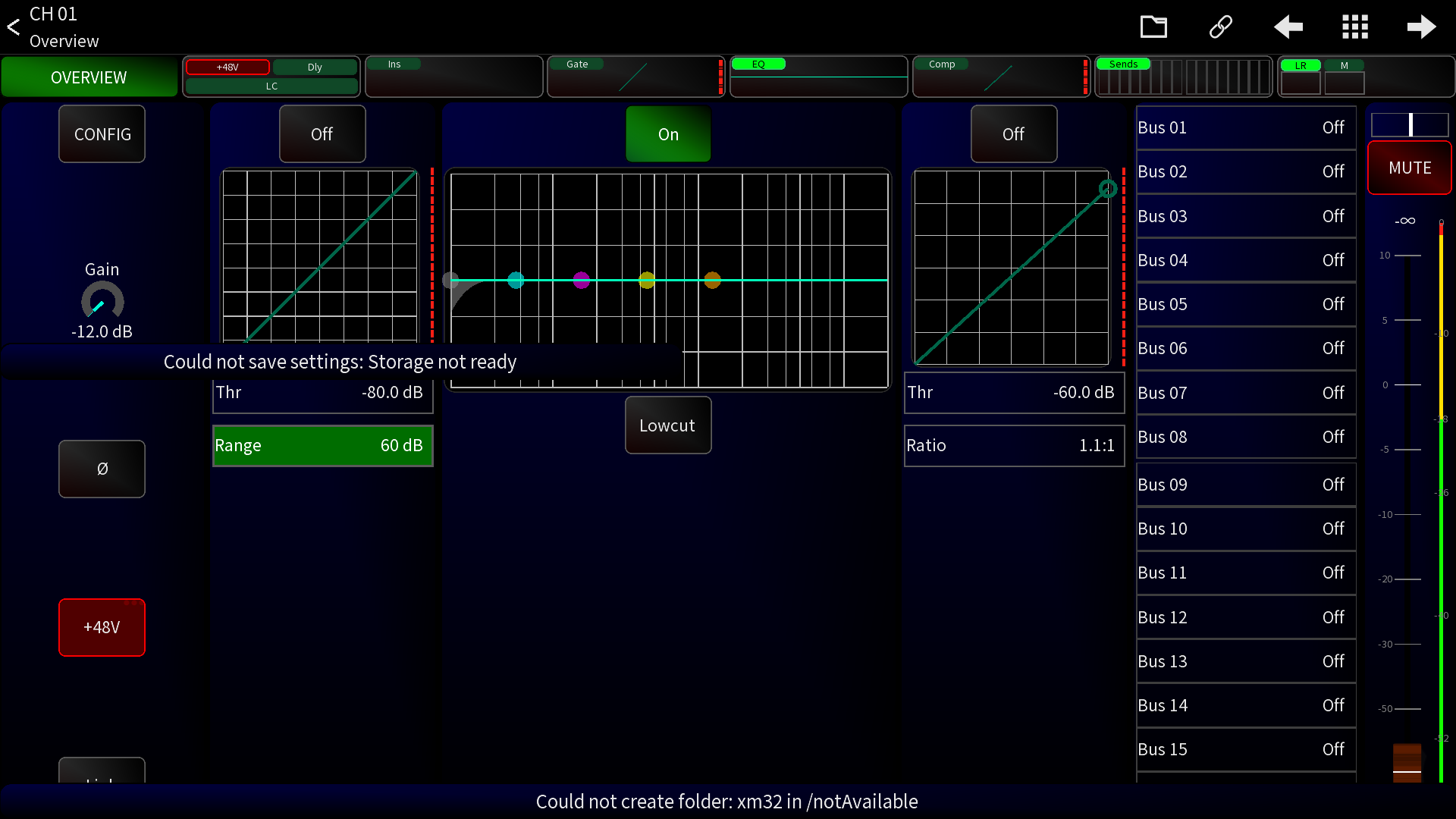This screenshot has height=819, width=1456.
Task: Open the folder icon in top bar
Action: 1153,27
